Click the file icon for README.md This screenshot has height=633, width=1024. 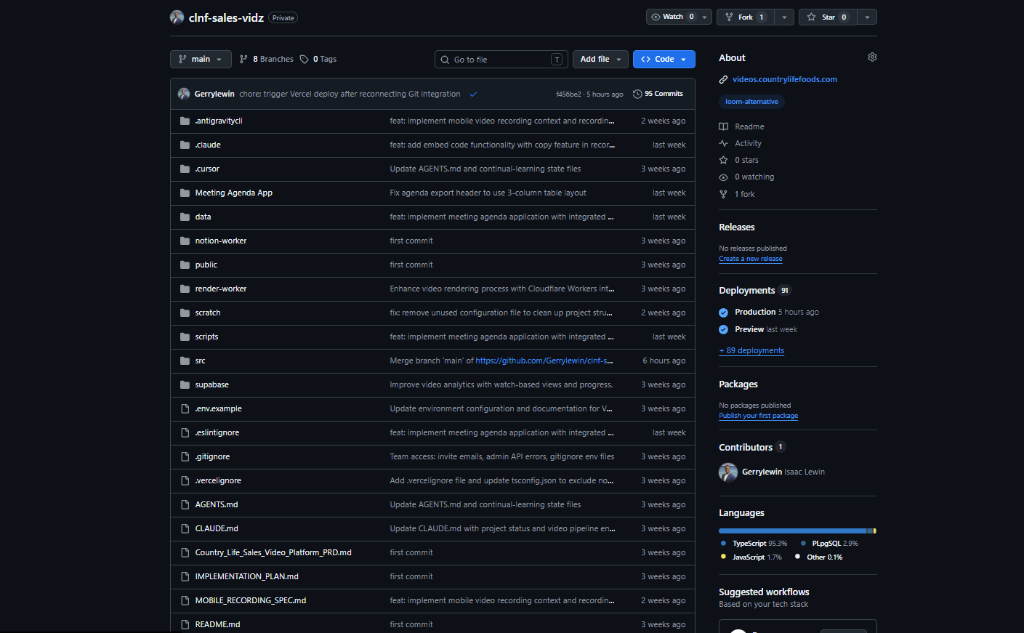tap(185, 625)
